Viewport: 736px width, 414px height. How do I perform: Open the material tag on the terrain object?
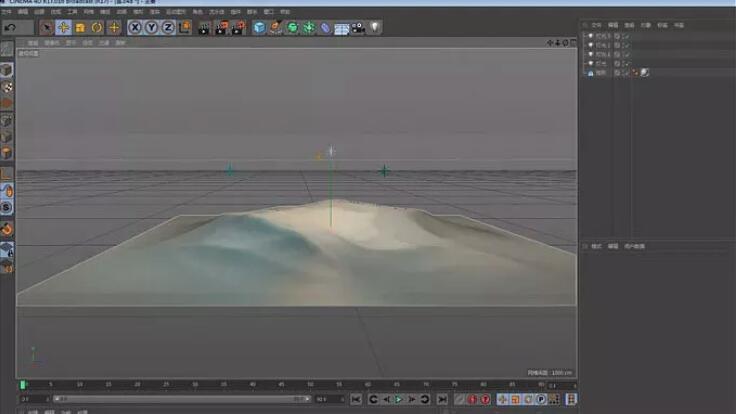[x=645, y=72]
